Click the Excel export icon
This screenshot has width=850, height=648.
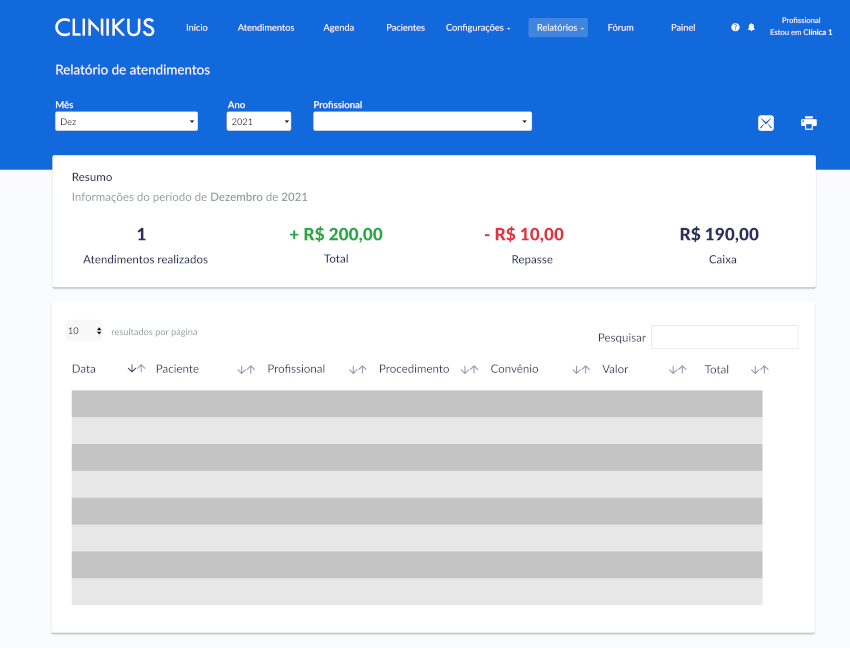click(x=766, y=123)
